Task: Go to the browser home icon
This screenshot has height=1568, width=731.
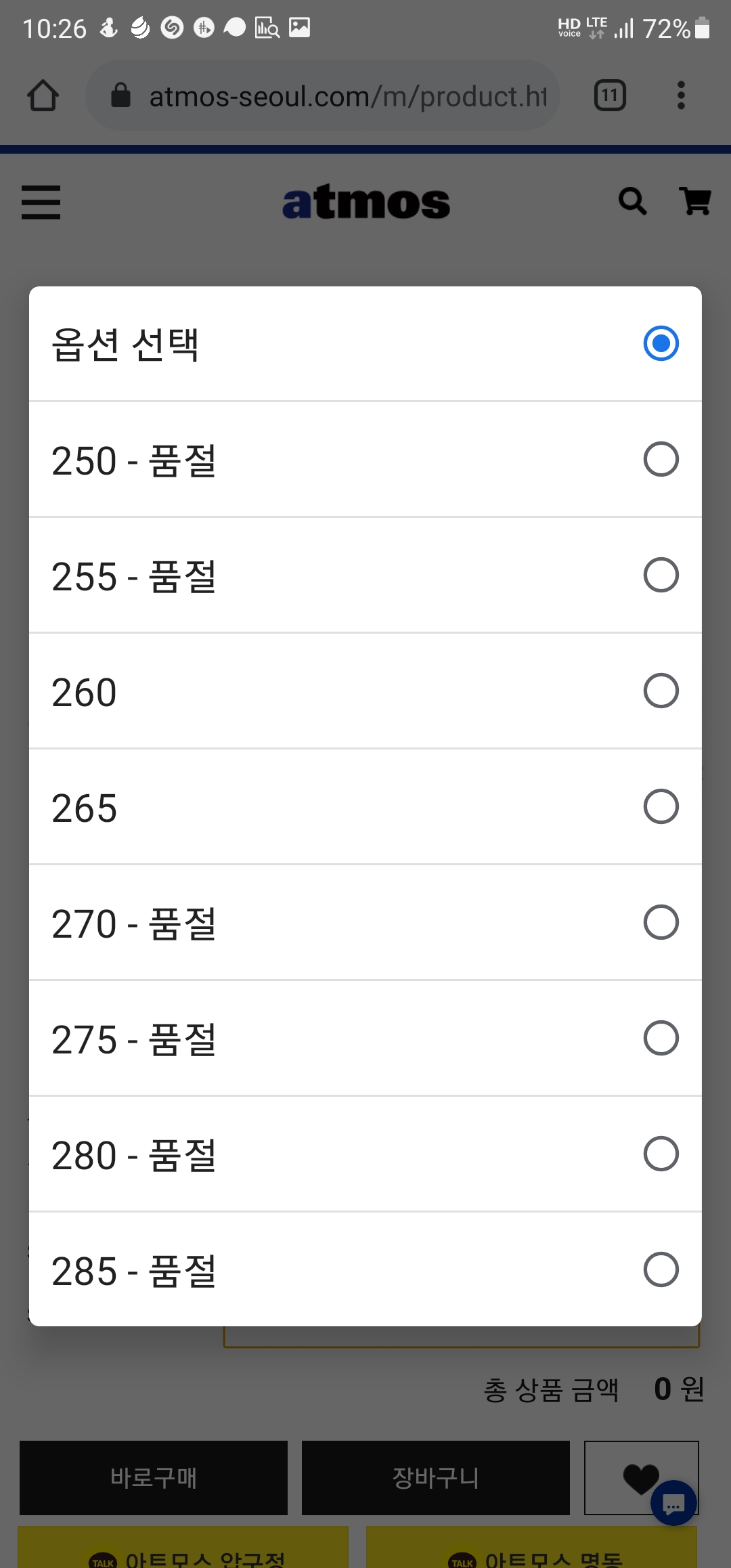Action: coord(43,95)
